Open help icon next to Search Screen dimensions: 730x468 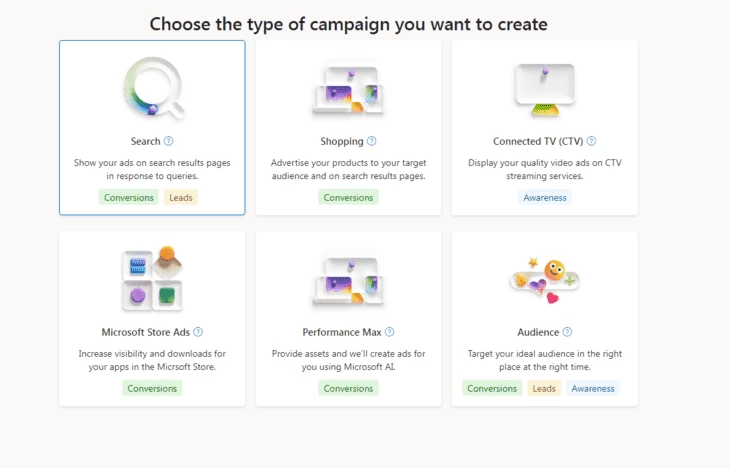click(x=169, y=141)
